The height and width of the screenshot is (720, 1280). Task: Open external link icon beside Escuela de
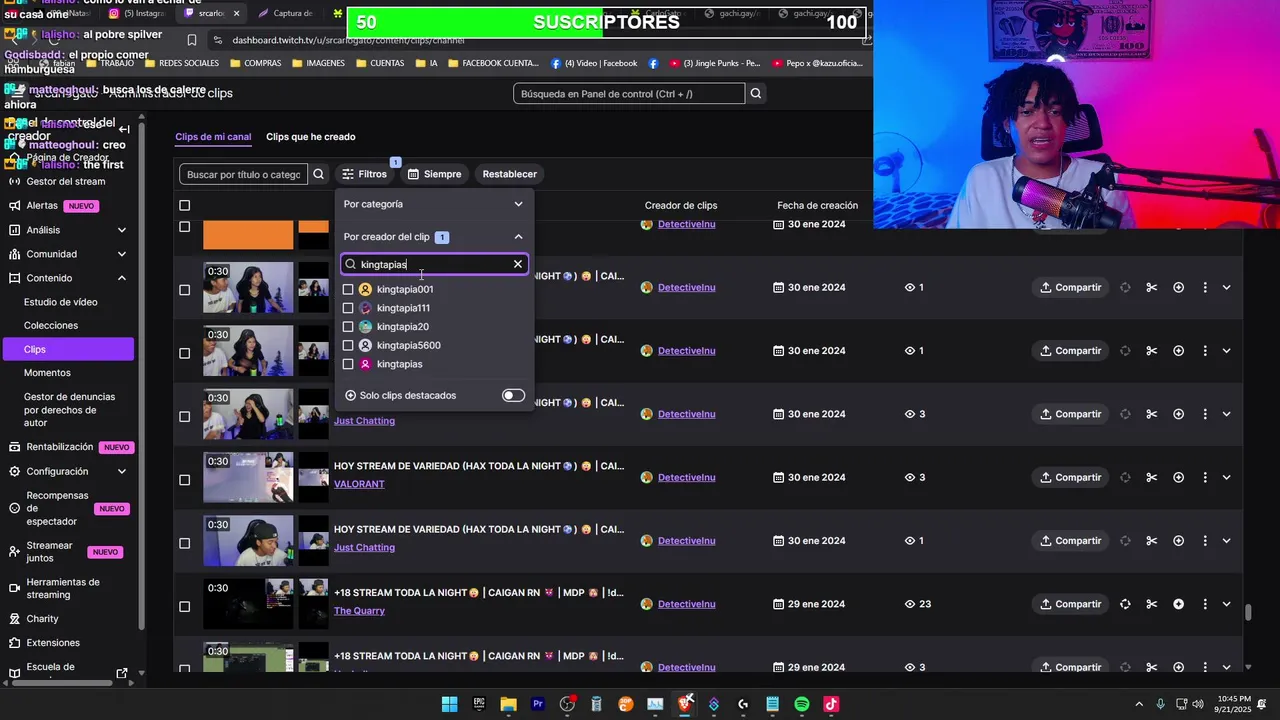pyautogui.click(x=122, y=673)
